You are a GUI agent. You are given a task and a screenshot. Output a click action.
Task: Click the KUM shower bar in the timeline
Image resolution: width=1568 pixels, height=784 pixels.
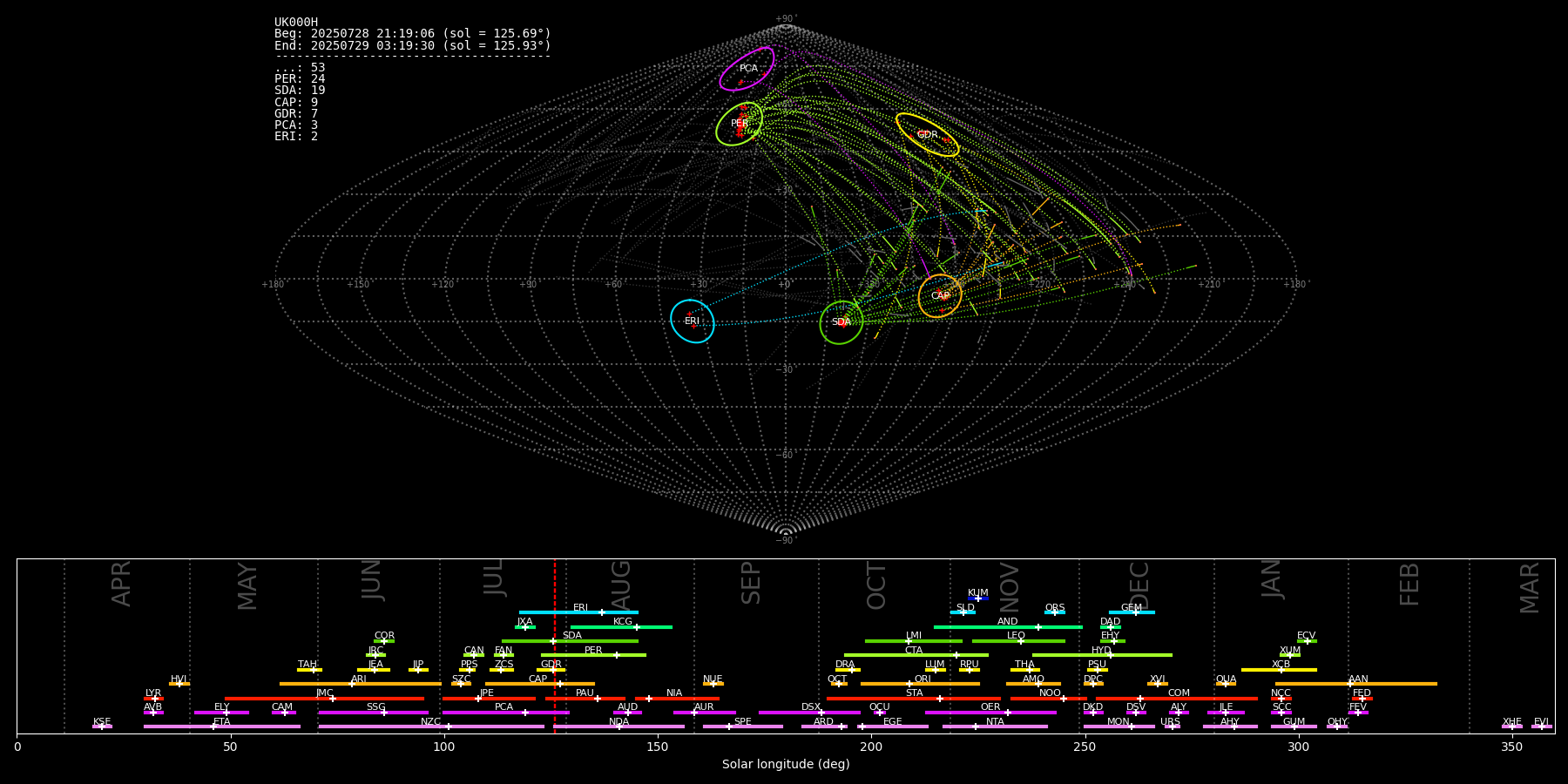click(978, 598)
